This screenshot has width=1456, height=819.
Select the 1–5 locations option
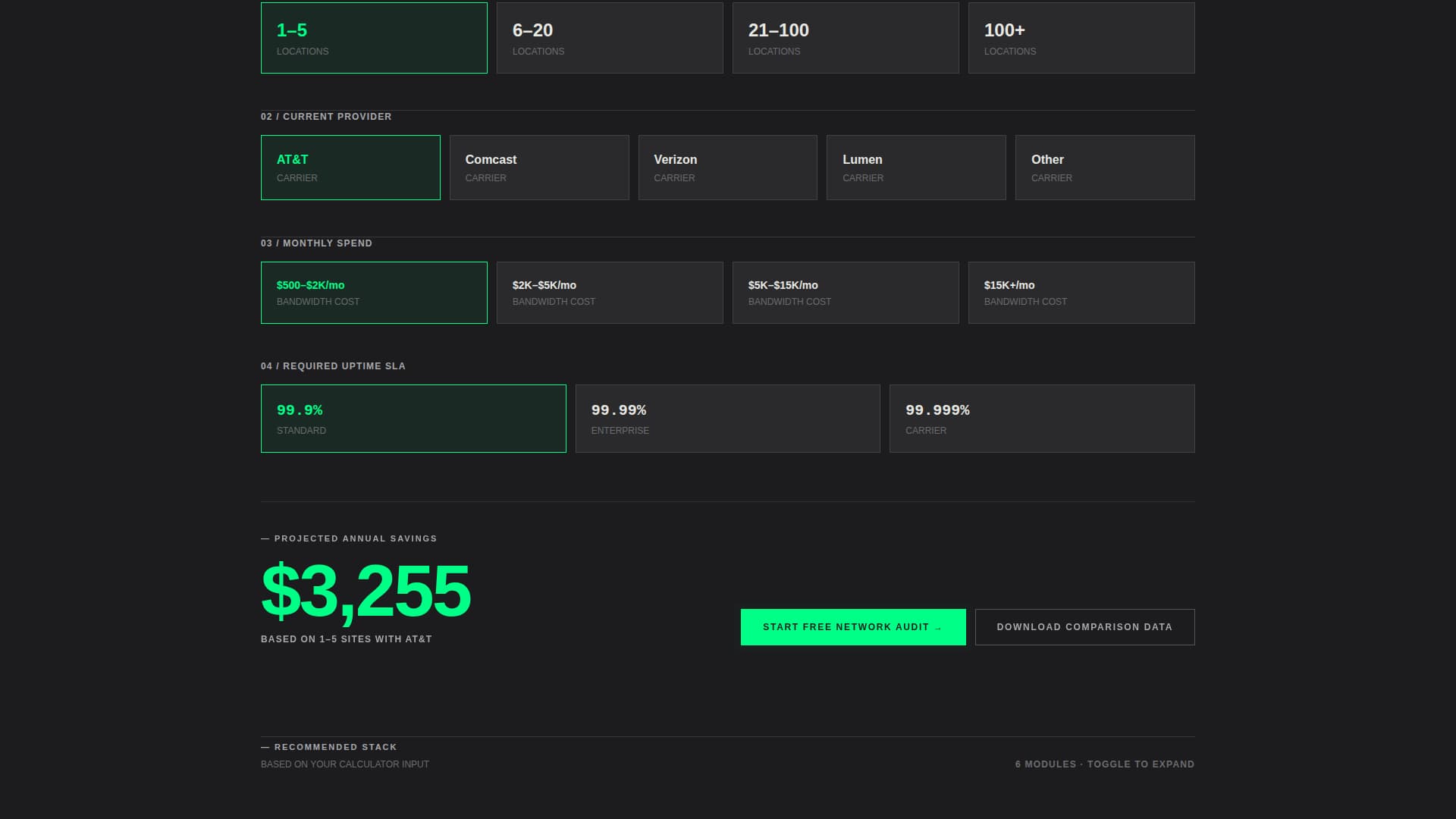[x=374, y=38]
